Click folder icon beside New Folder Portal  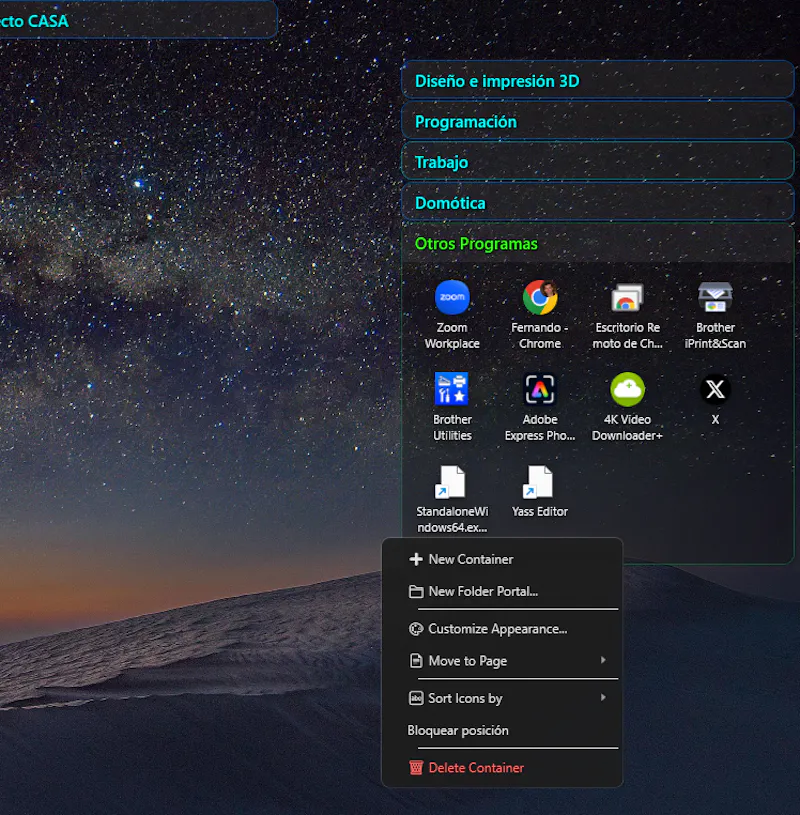click(416, 591)
